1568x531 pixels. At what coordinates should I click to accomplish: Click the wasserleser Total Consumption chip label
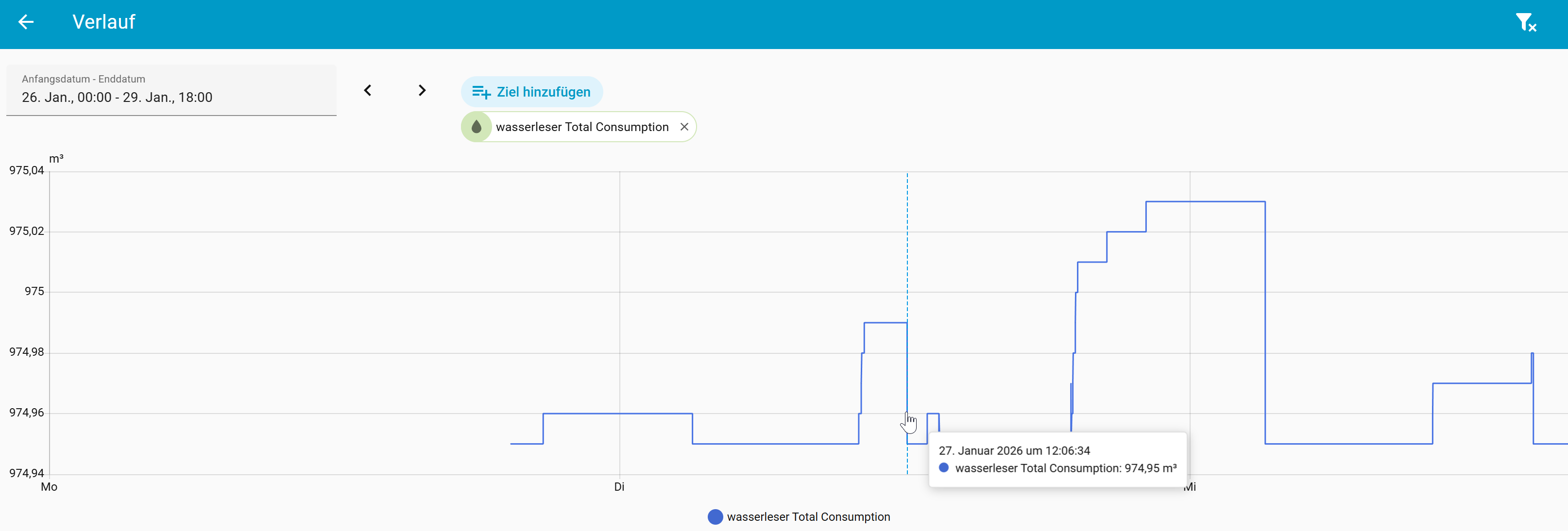(x=582, y=127)
